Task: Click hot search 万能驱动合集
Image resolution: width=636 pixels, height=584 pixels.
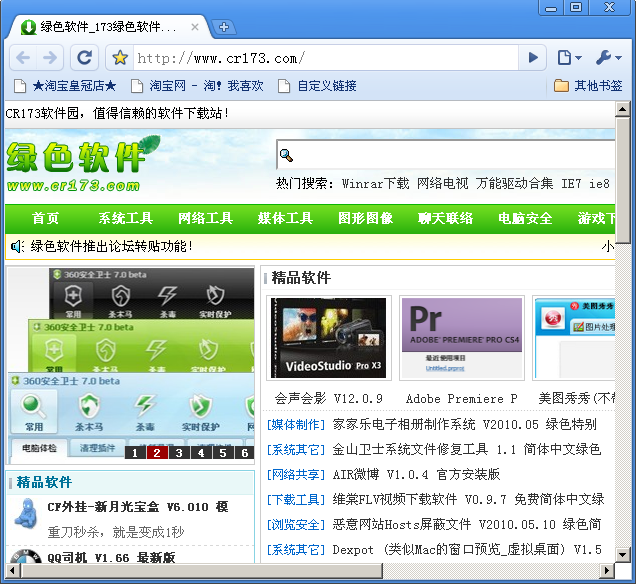Action: tap(514, 184)
